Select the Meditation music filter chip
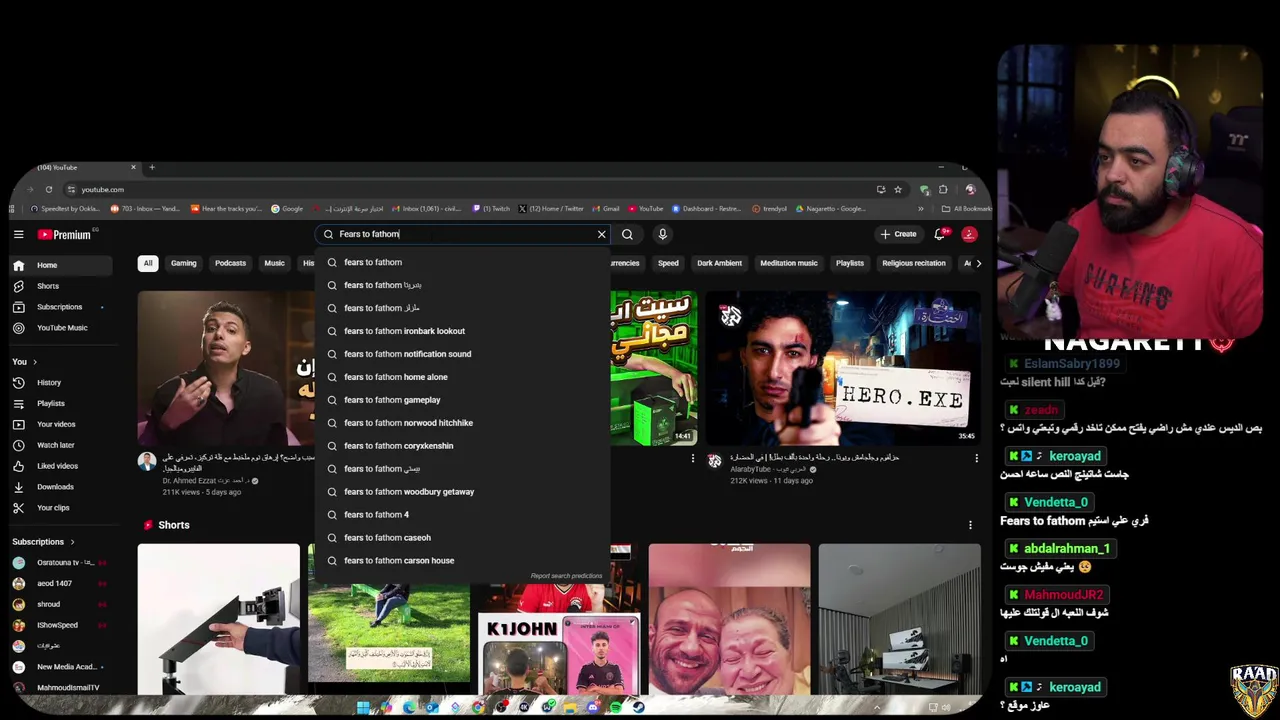 click(x=788, y=263)
